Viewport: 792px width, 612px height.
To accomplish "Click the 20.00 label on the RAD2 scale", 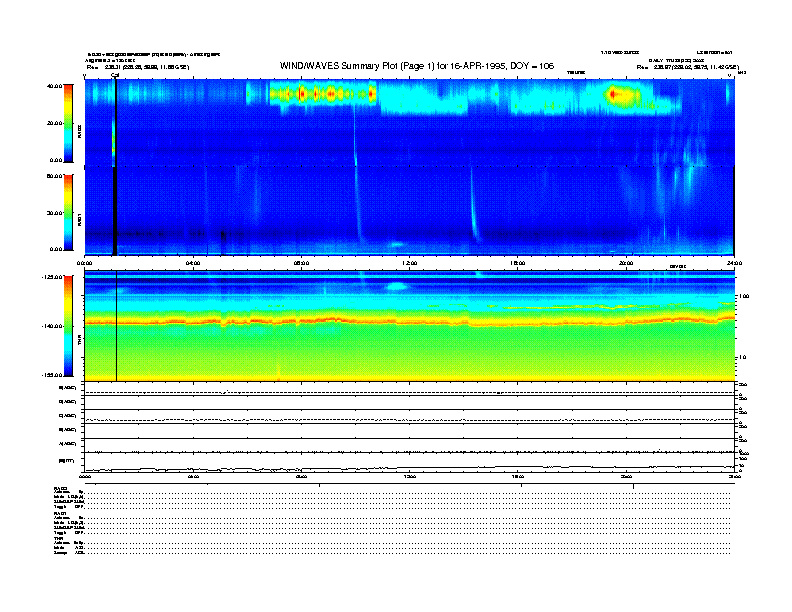I will (55, 123).
